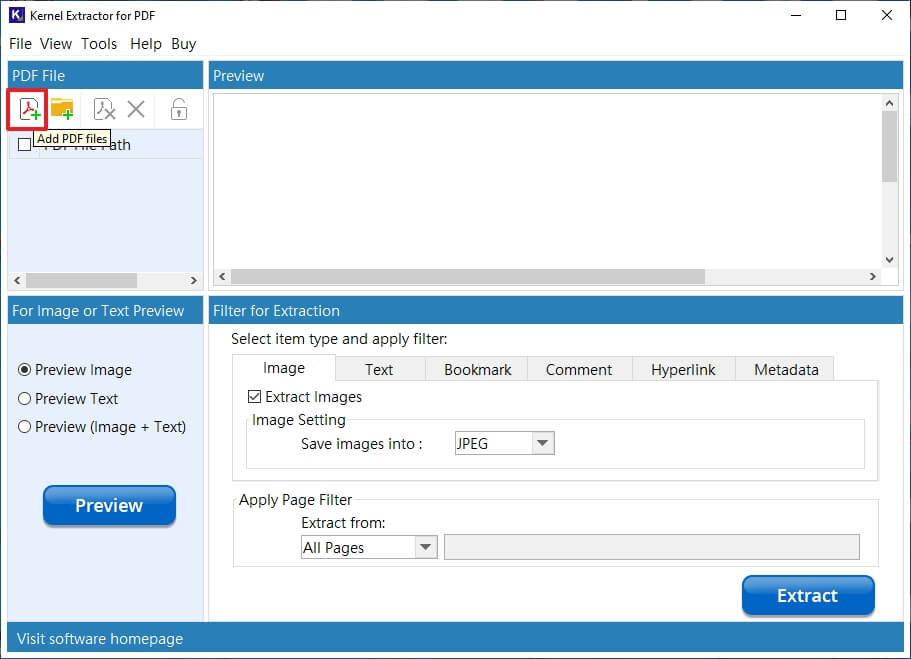Click the Preview pane vertical scrollbar thumb

click(889, 147)
